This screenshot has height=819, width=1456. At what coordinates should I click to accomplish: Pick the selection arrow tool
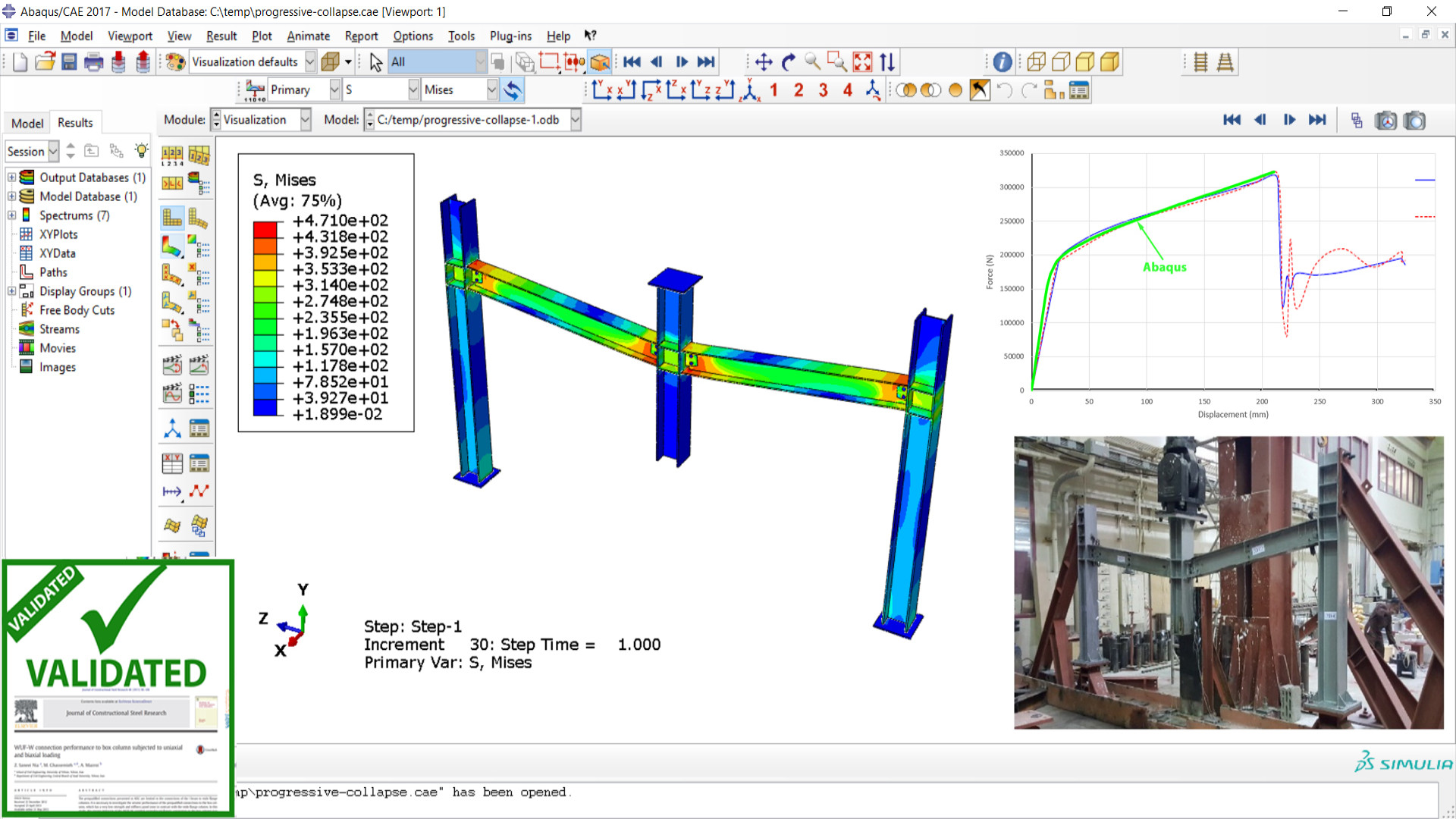(376, 62)
